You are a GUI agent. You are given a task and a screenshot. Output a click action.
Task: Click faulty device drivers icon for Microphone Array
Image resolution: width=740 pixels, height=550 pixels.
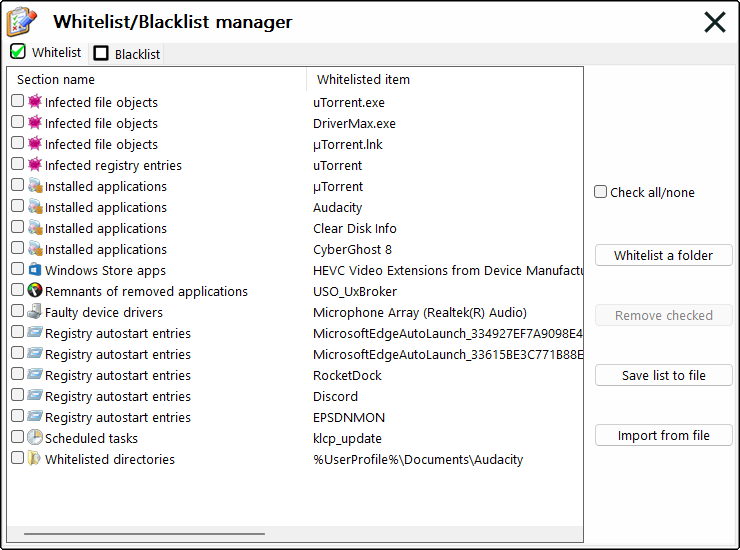(34, 311)
